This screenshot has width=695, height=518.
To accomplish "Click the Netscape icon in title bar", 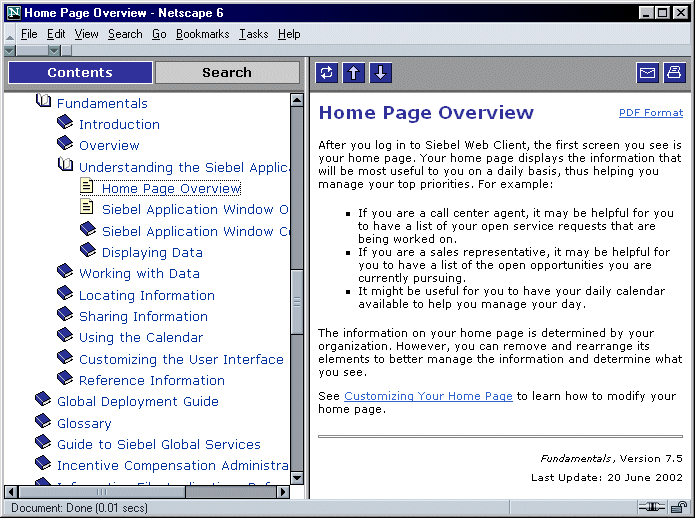I will click(x=14, y=12).
